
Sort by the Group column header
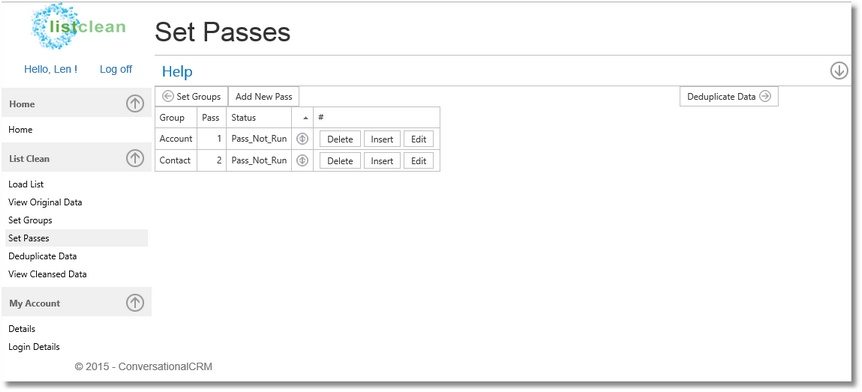(176, 118)
